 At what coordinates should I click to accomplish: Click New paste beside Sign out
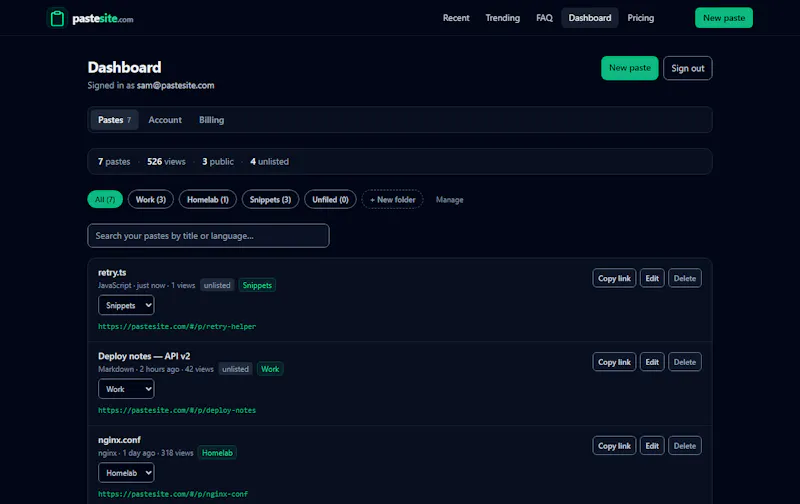click(x=630, y=68)
